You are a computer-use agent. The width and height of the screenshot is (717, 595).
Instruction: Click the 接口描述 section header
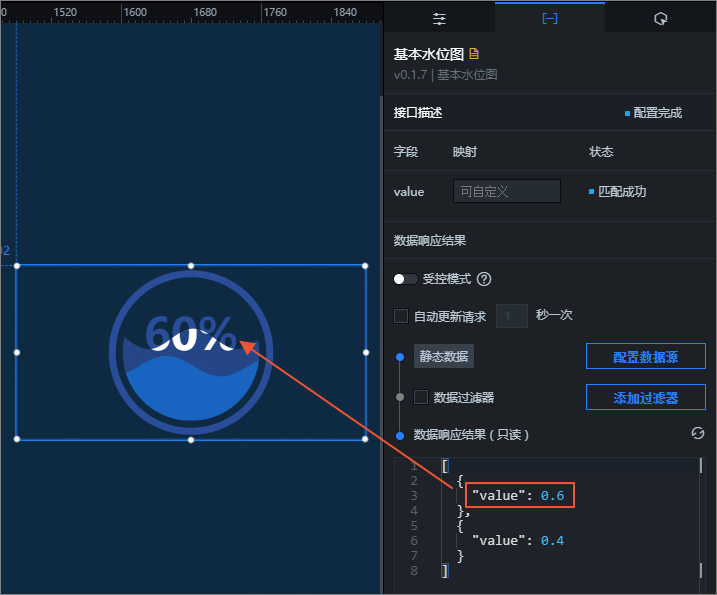click(x=418, y=113)
